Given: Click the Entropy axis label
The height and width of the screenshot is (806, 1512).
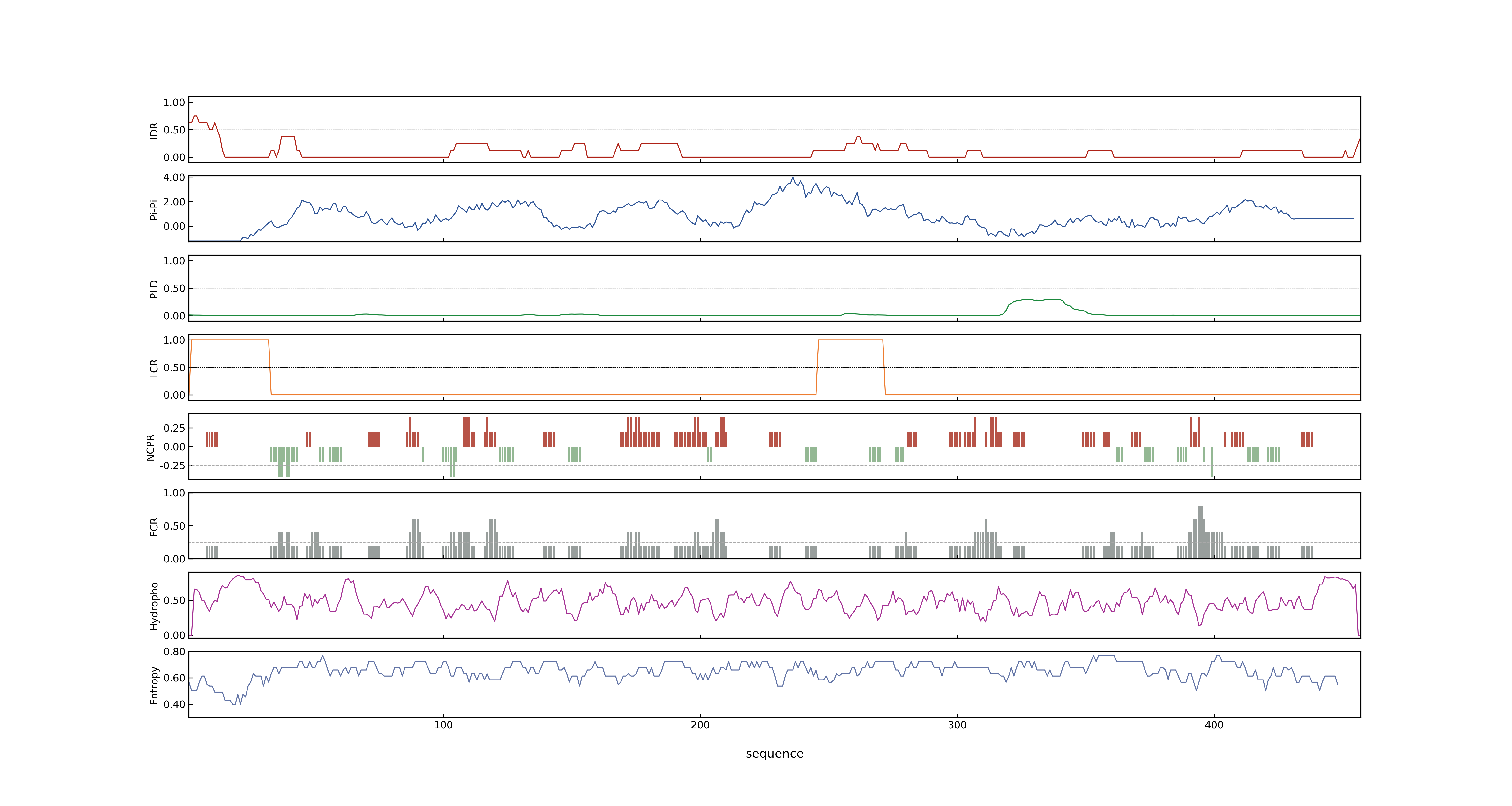Looking at the screenshot, I should 154,685.
